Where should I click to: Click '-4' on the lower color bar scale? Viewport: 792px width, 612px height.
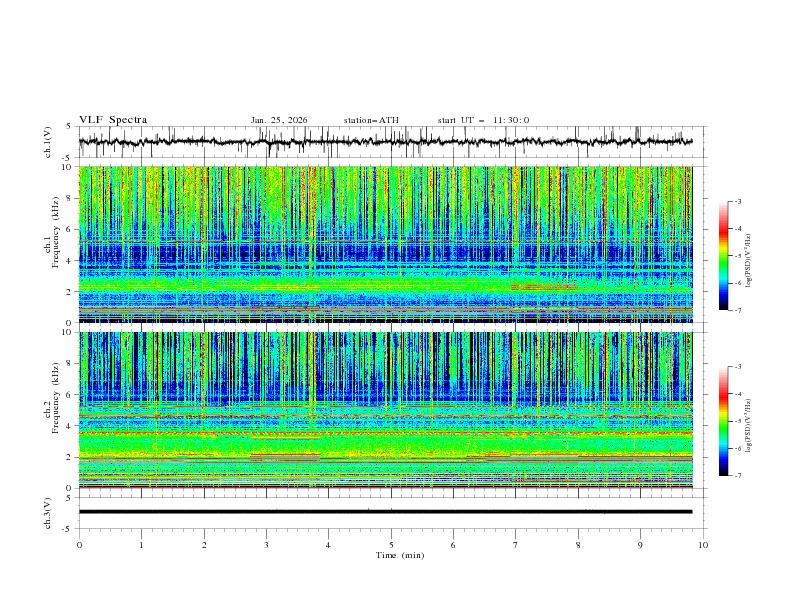737,394
